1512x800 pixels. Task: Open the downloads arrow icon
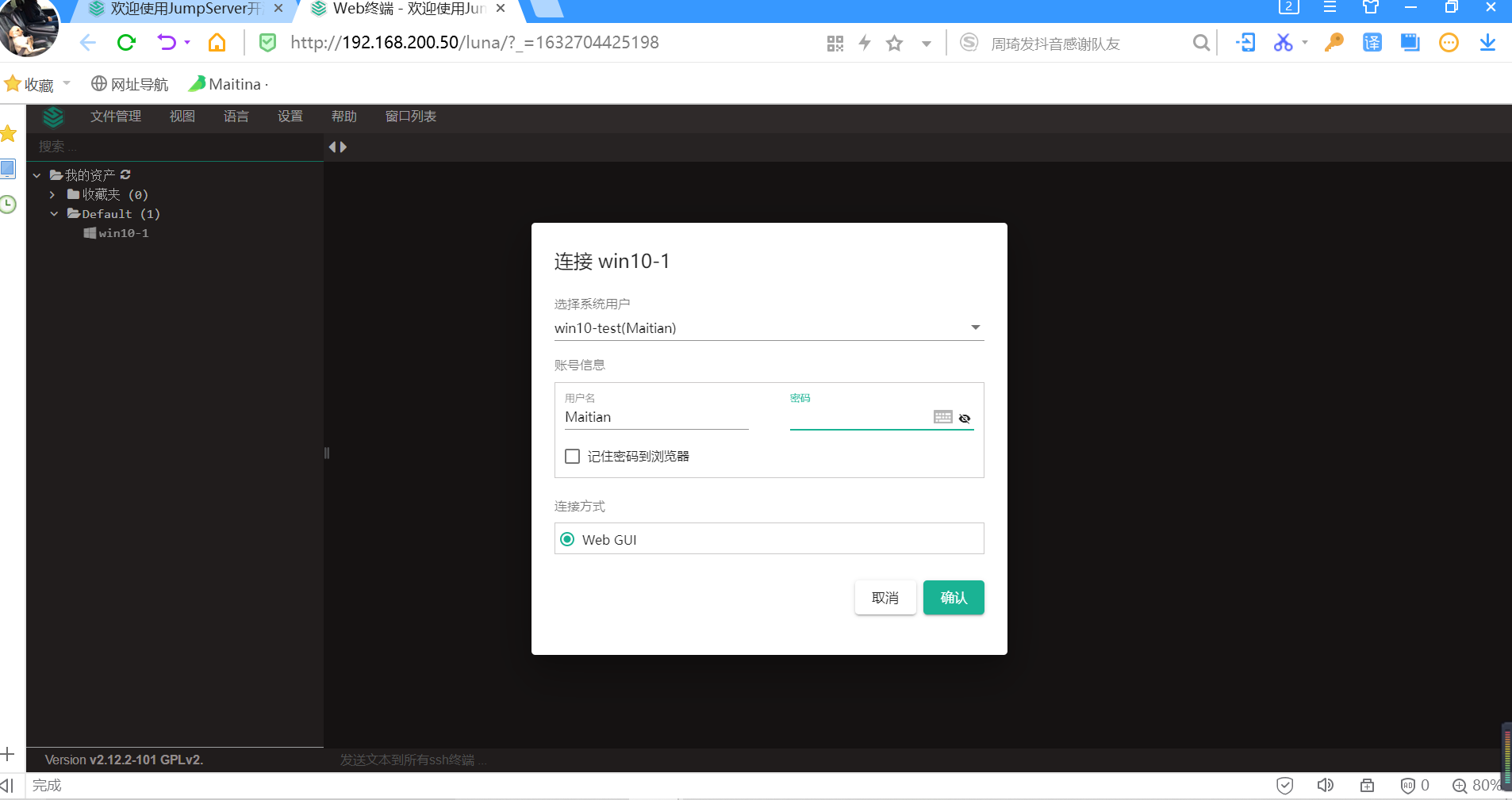1487,43
